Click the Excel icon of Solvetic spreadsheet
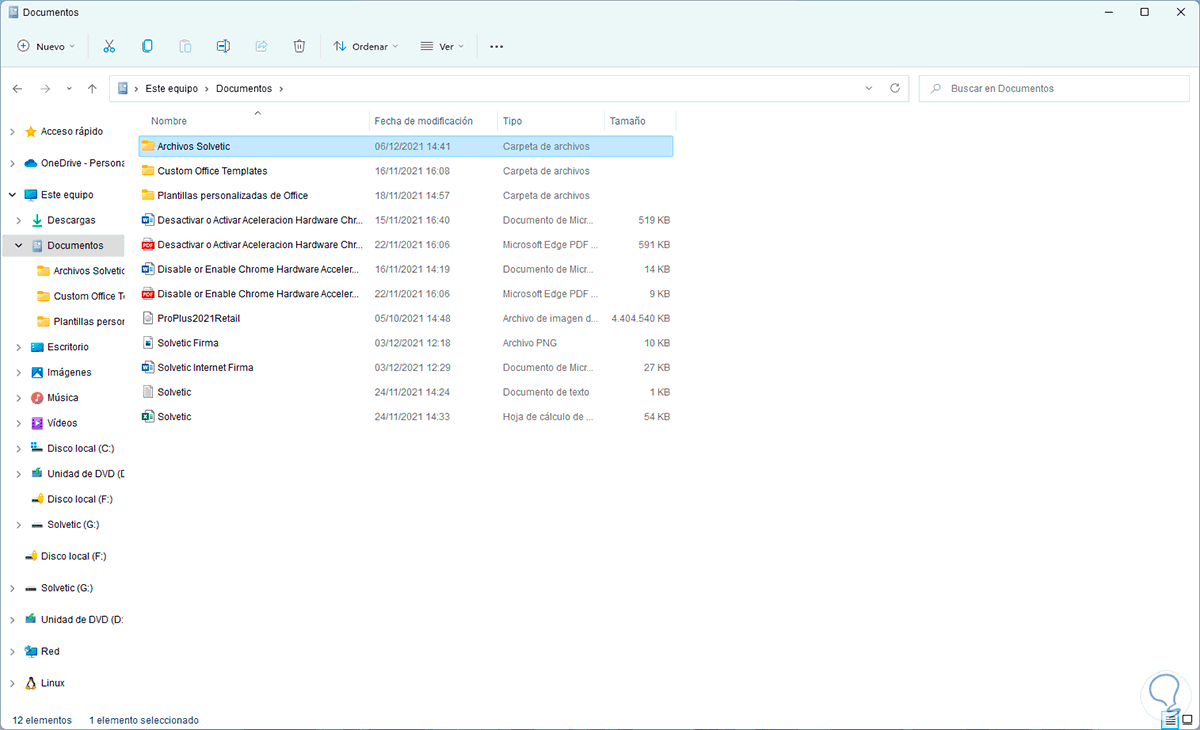 point(148,416)
